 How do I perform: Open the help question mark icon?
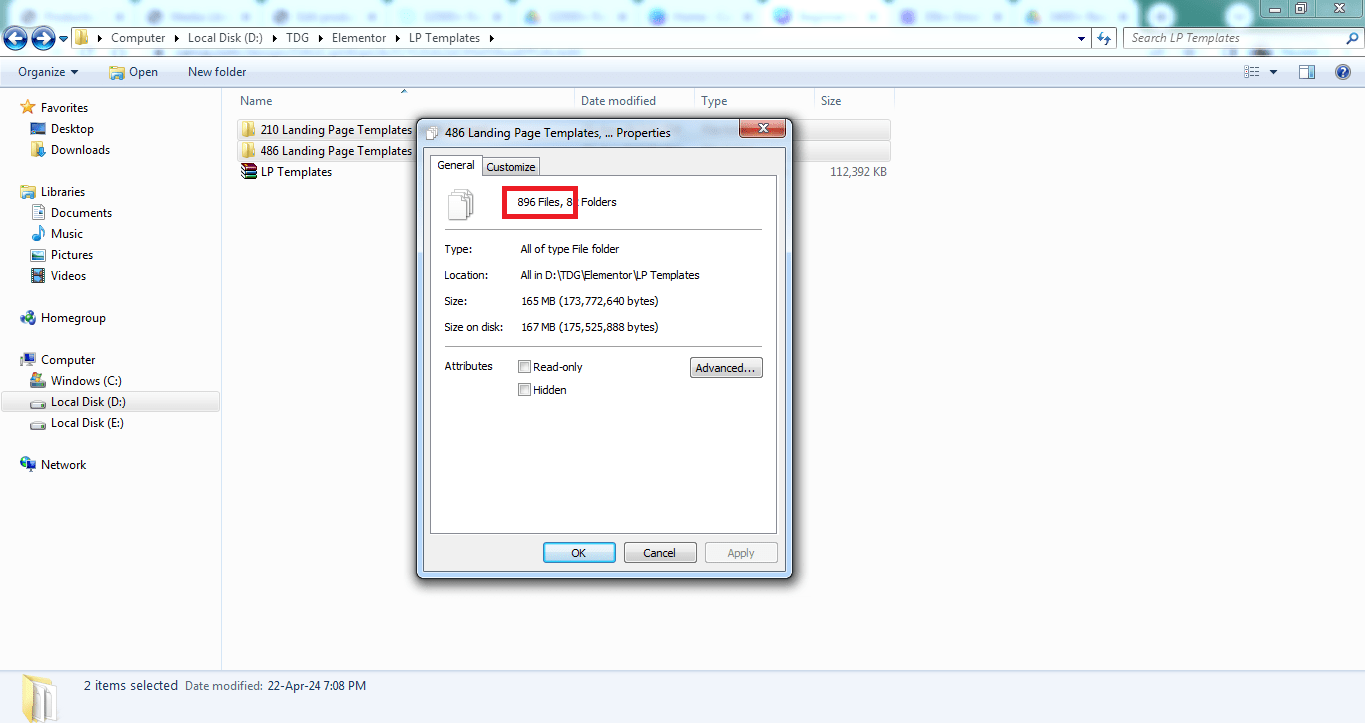(x=1345, y=72)
